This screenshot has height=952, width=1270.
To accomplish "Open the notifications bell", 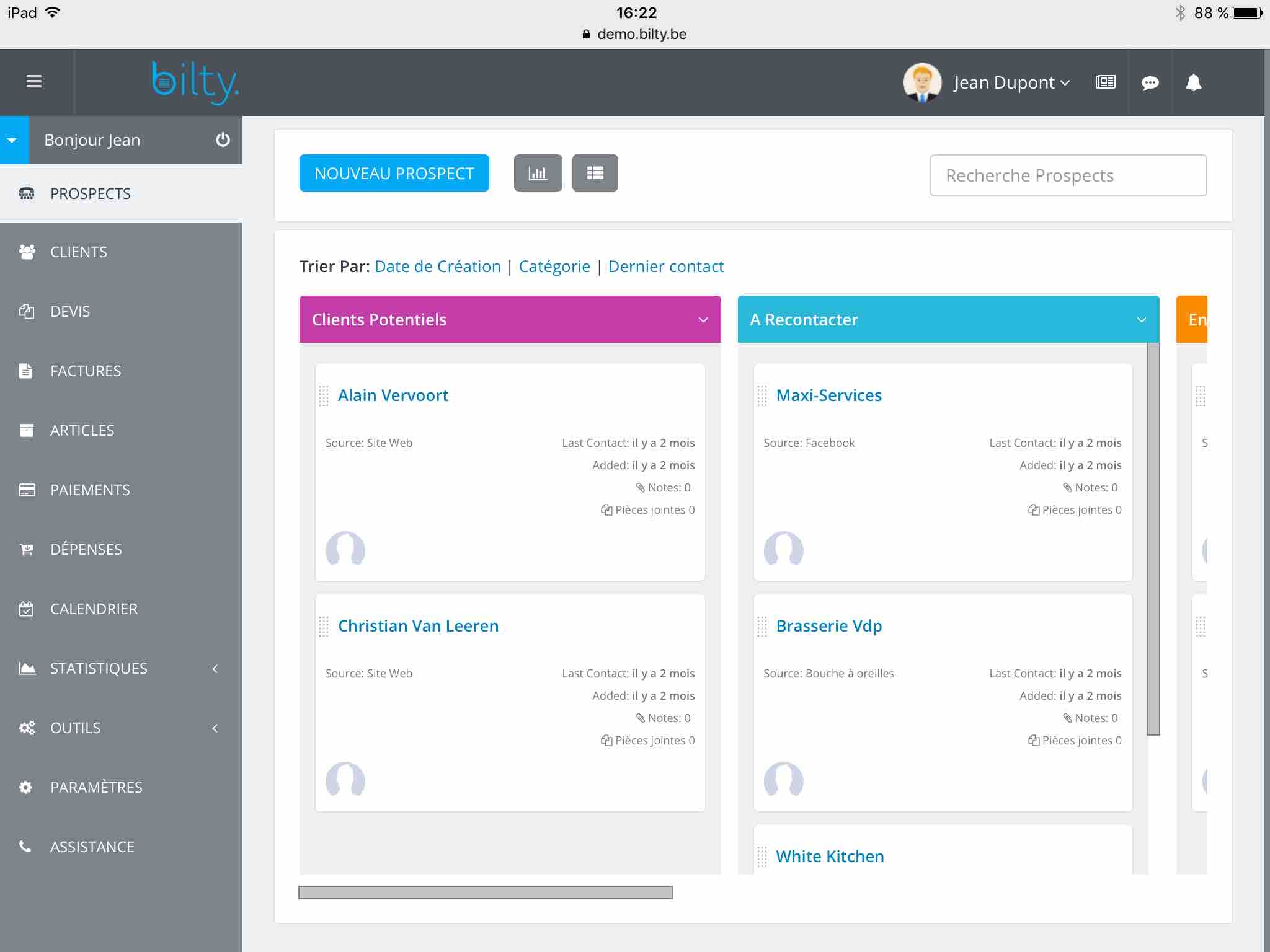I will tap(1192, 81).
